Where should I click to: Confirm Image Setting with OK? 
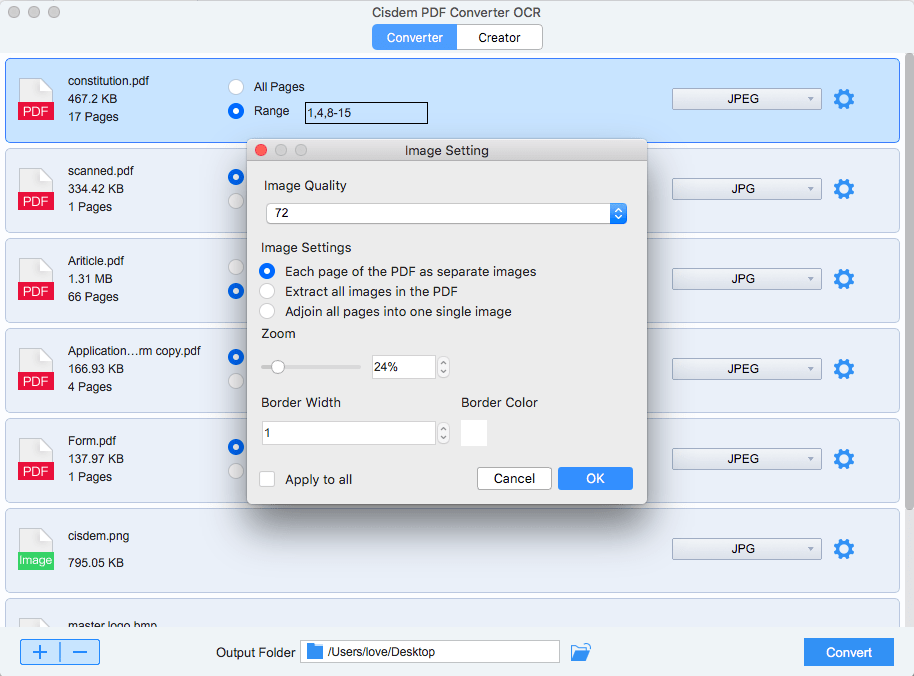click(595, 478)
